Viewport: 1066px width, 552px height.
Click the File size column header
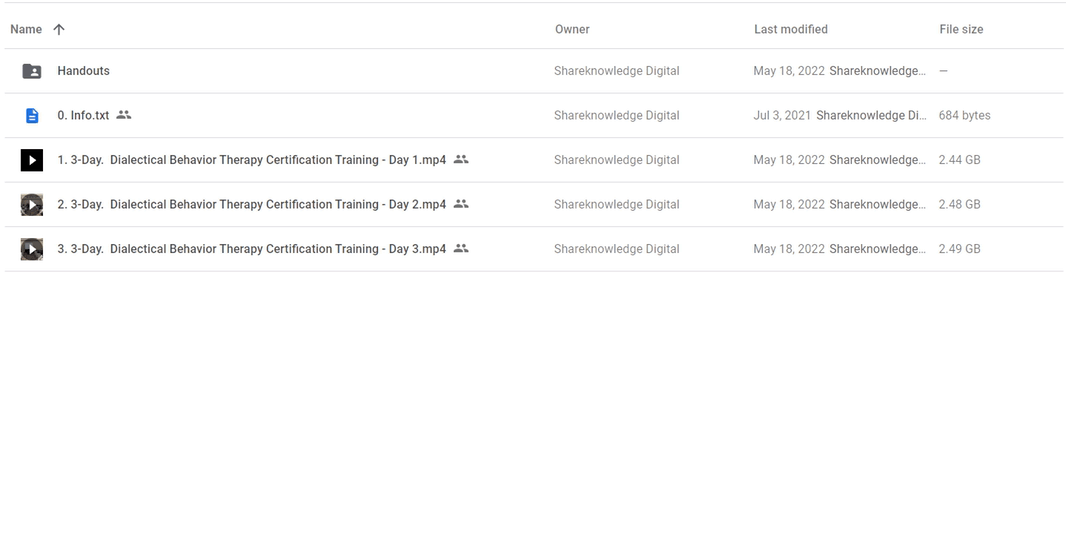pyautogui.click(x=961, y=30)
